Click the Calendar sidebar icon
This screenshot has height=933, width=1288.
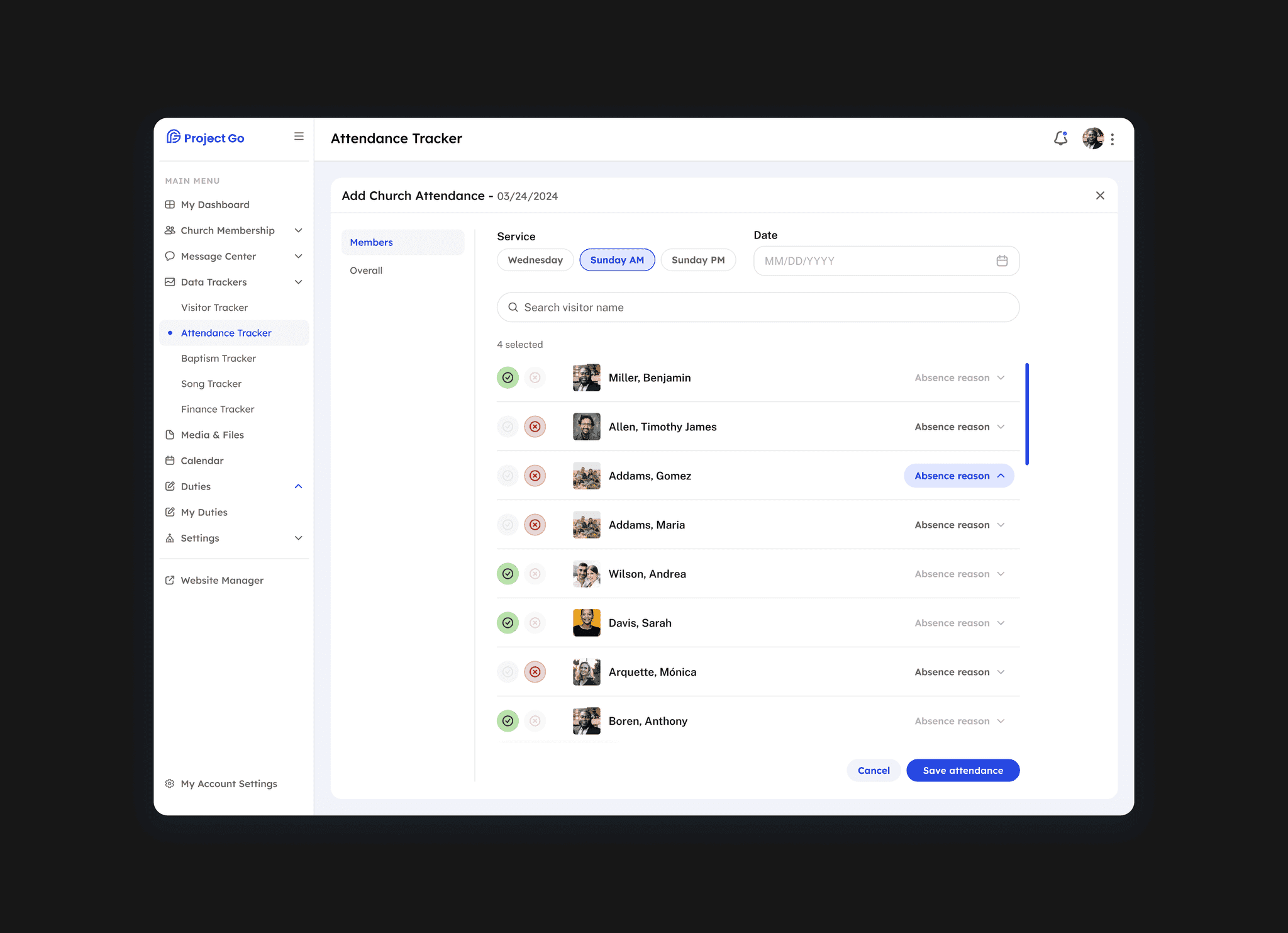point(170,461)
